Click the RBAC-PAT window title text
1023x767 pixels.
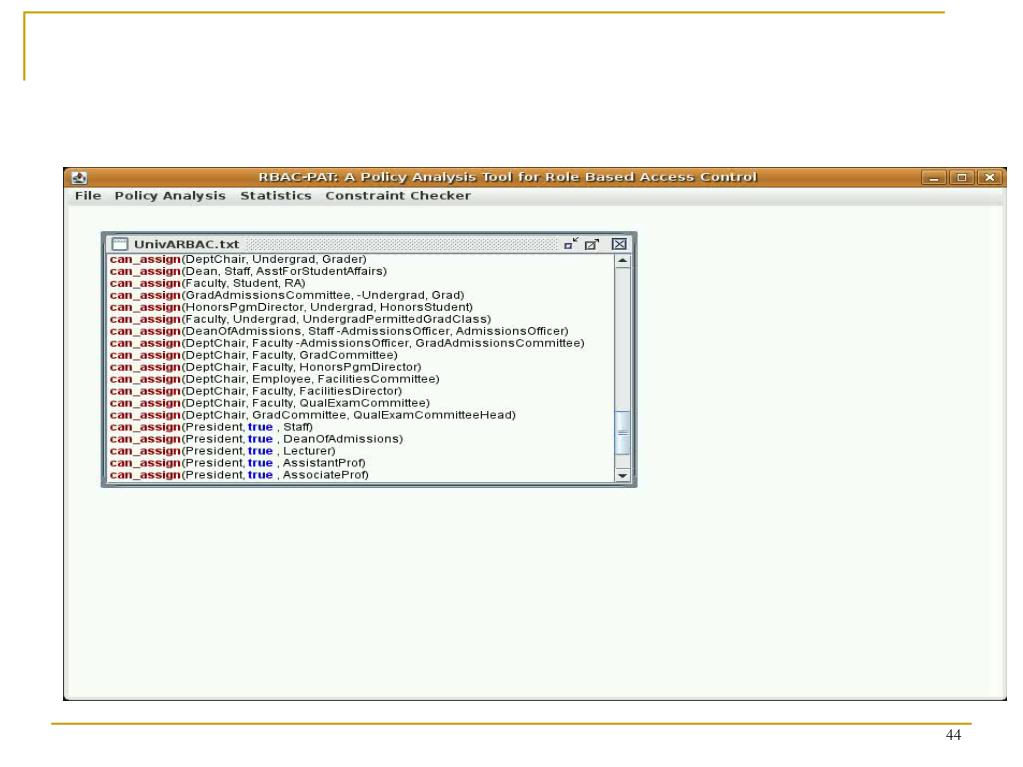click(x=508, y=177)
